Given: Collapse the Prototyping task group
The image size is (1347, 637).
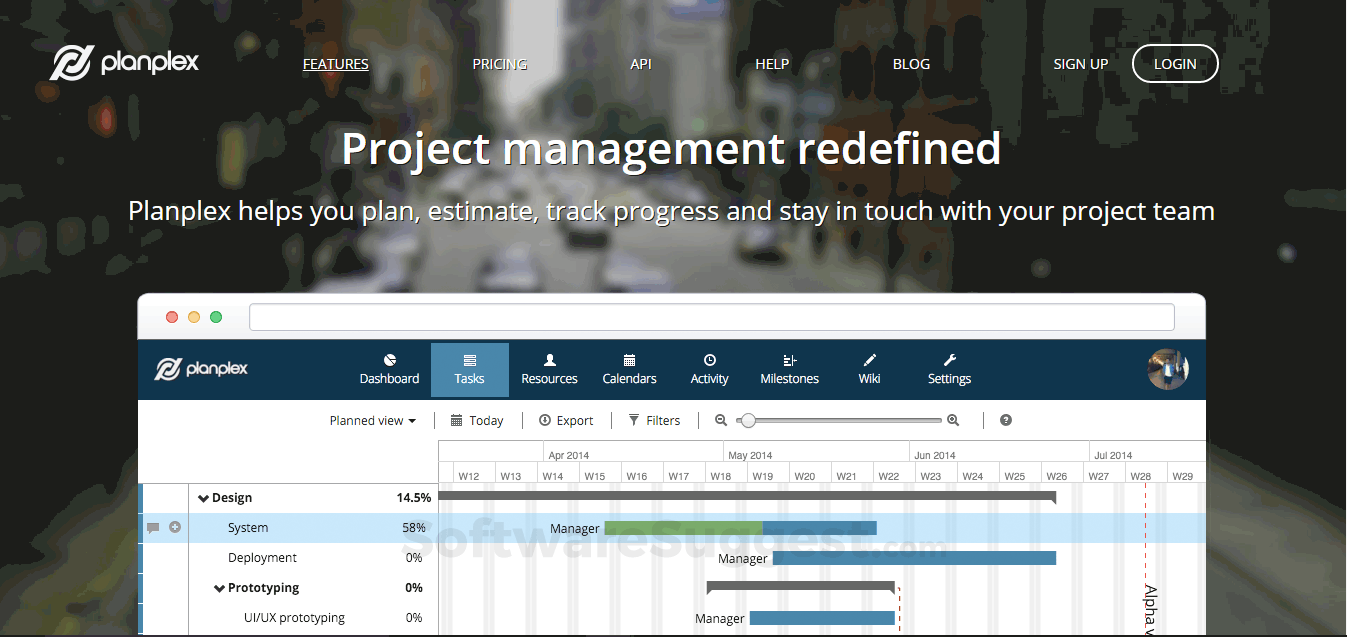Looking at the screenshot, I should click(x=219, y=588).
